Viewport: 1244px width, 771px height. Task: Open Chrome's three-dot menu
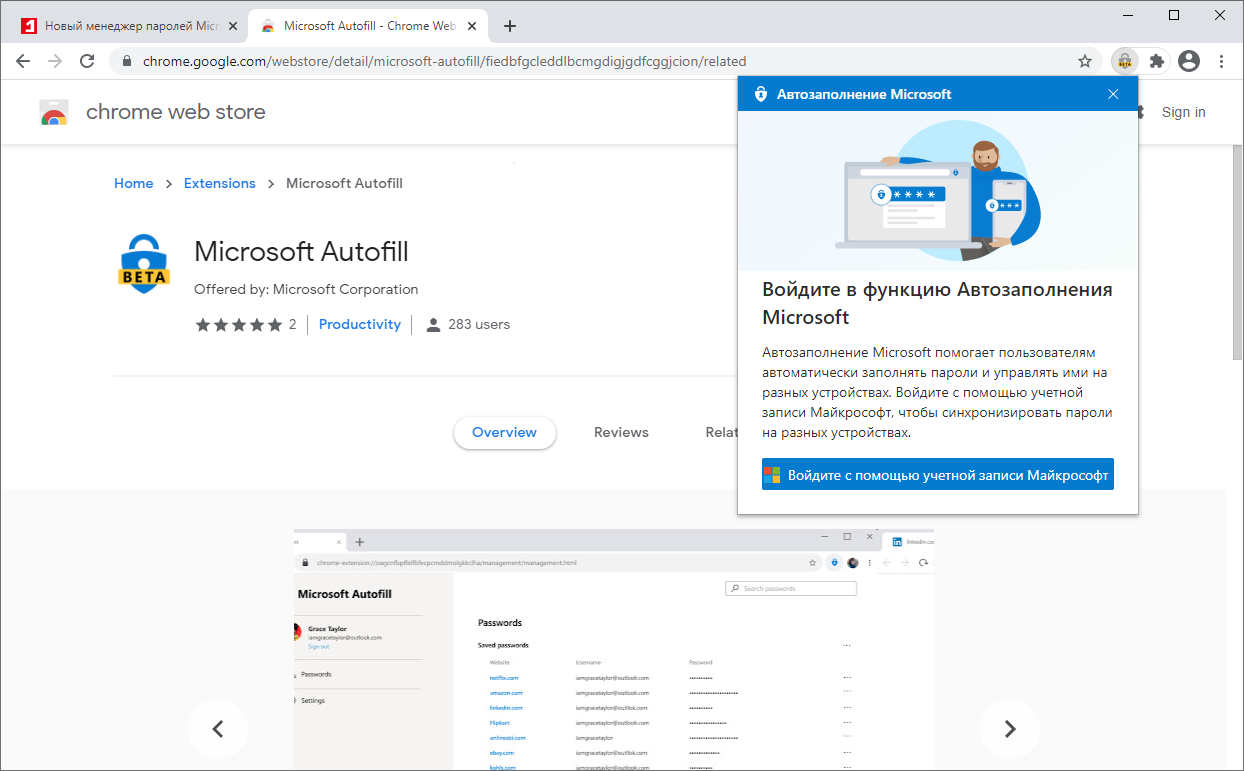[x=1221, y=61]
